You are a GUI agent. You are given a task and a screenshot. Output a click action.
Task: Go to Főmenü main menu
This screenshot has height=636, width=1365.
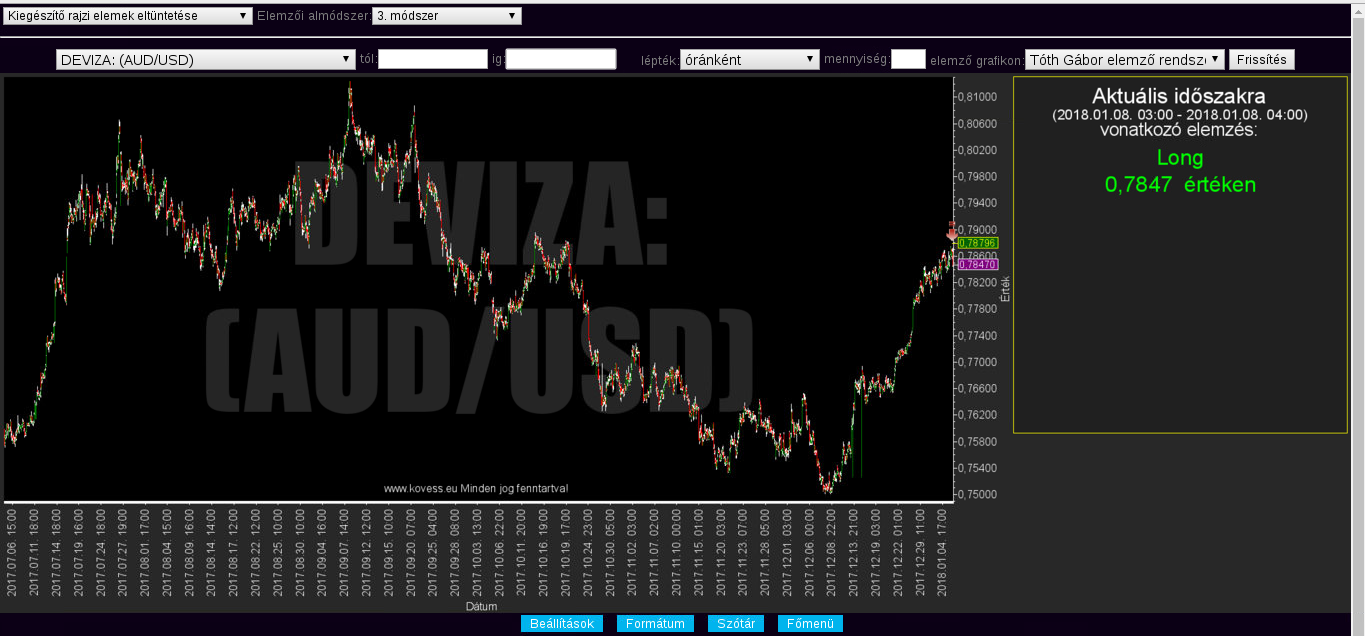pyautogui.click(x=810, y=624)
